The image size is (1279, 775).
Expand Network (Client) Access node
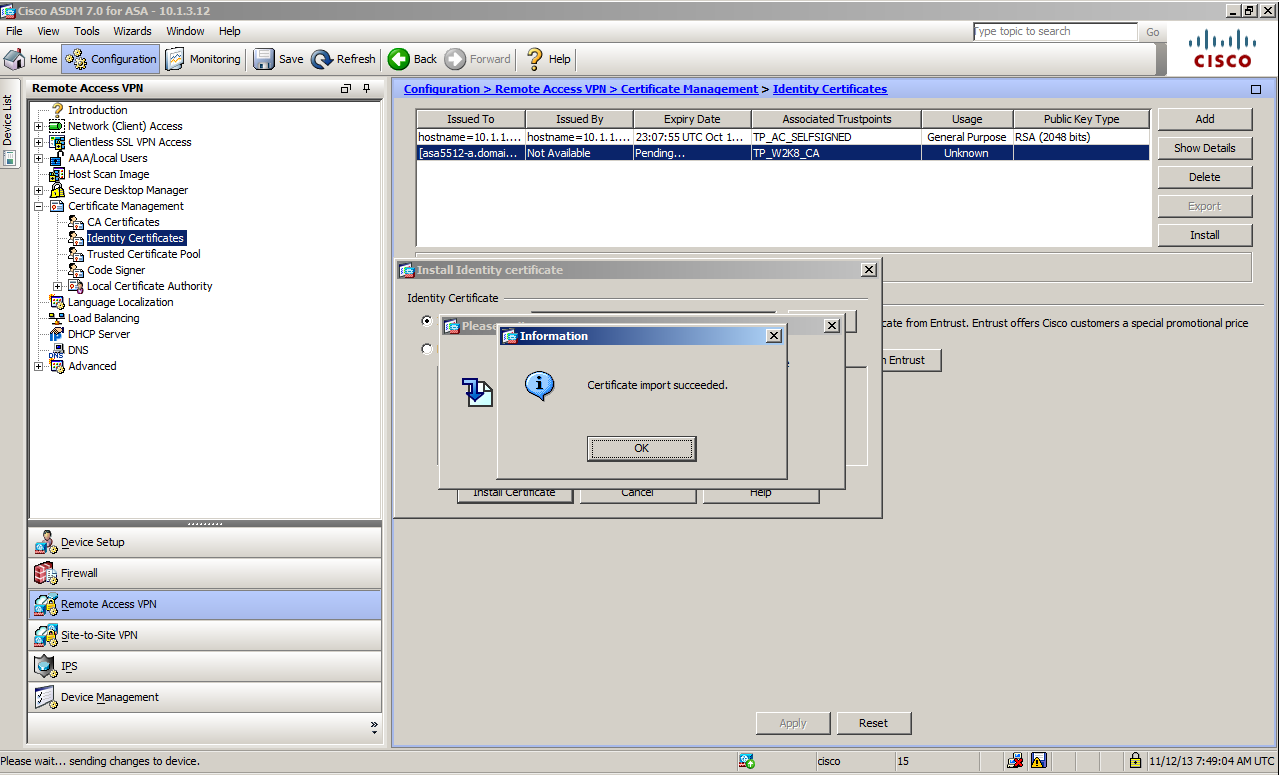(39, 126)
